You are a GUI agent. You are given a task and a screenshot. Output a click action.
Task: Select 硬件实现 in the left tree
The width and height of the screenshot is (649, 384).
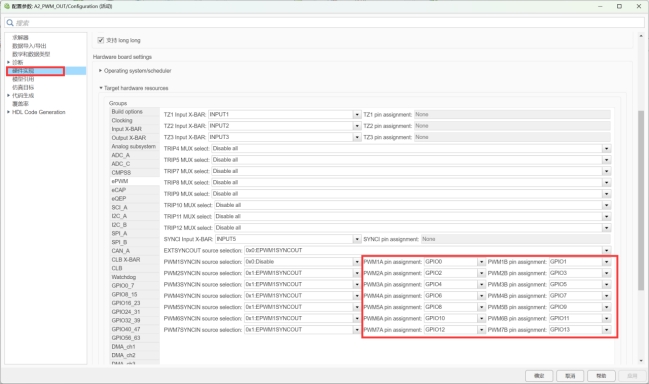(x=23, y=71)
